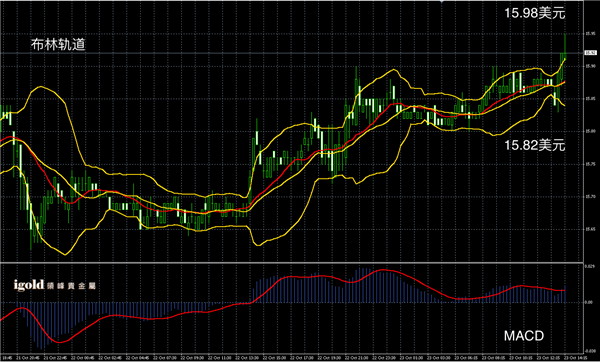Click the 0.029 MACD upper scale label
The width and height of the screenshot is (600, 362).
click(x=589, y=265)
